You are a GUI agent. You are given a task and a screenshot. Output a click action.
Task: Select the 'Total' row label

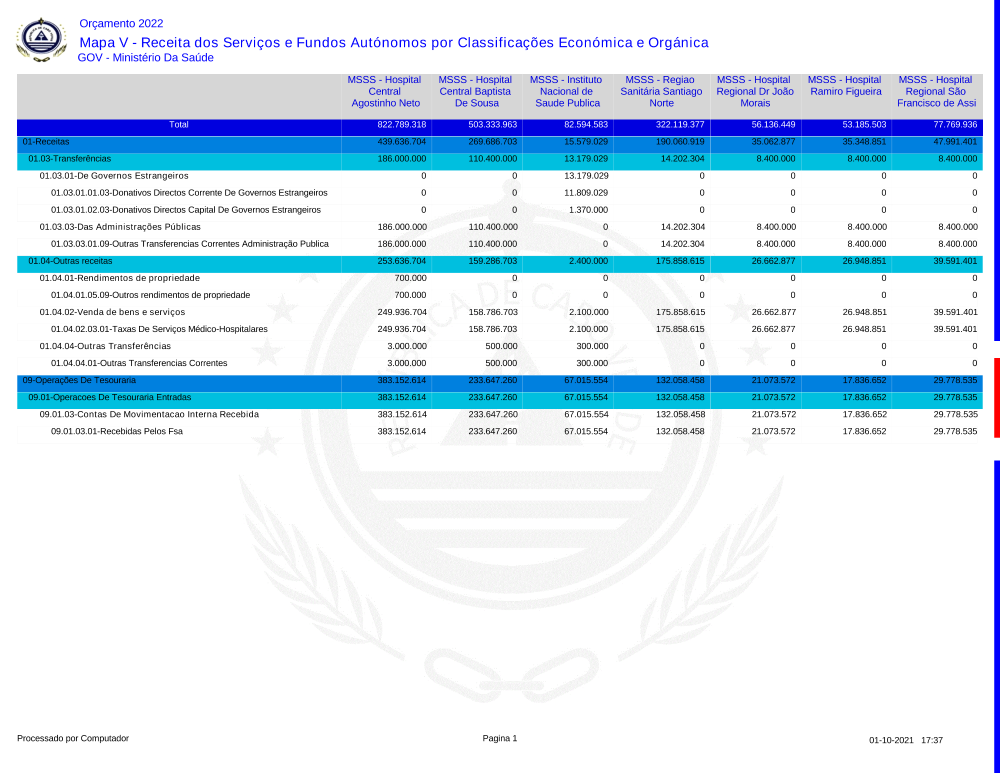178,125
